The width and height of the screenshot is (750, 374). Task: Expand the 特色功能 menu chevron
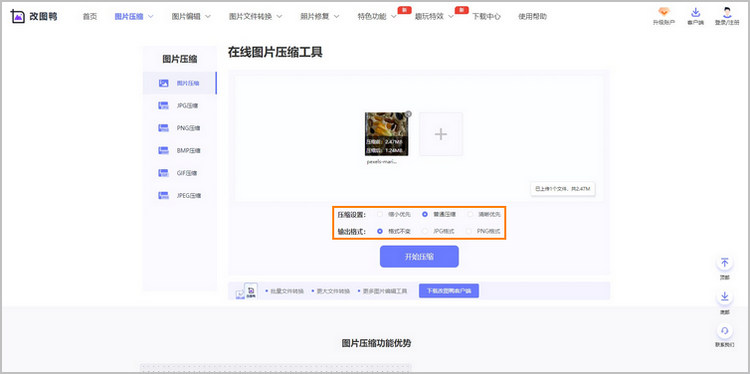[394, 17]
